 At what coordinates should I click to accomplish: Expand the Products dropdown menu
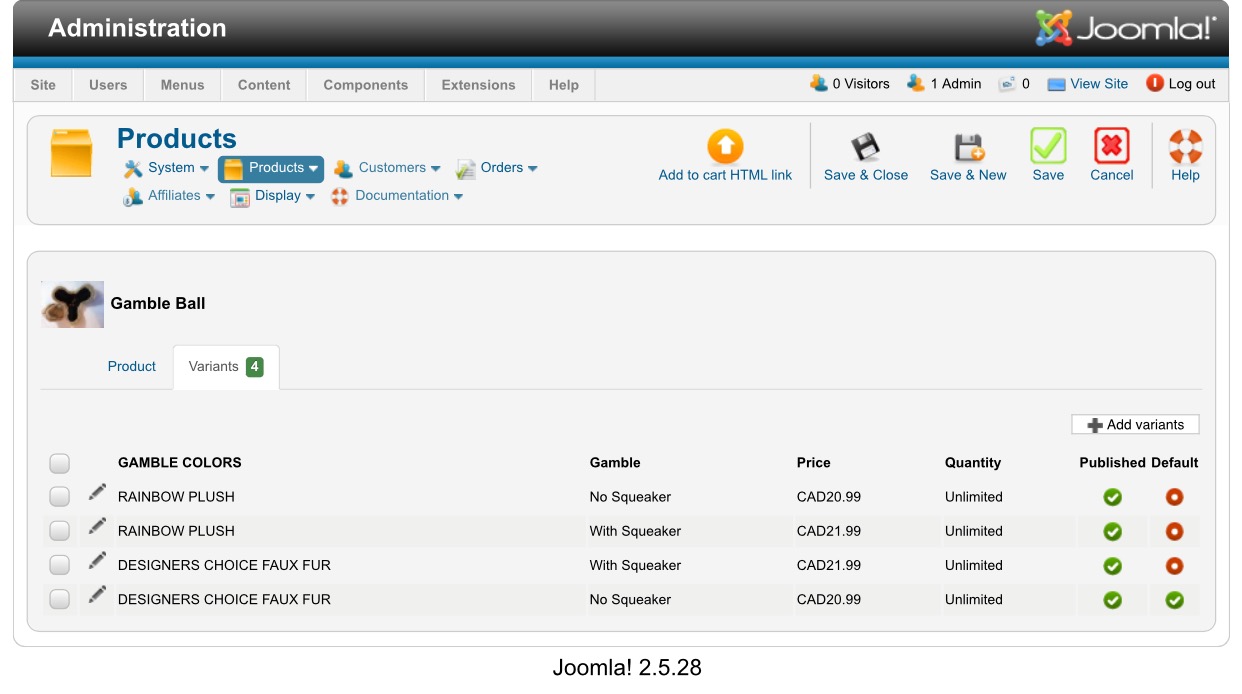click(x=271, y=168)
